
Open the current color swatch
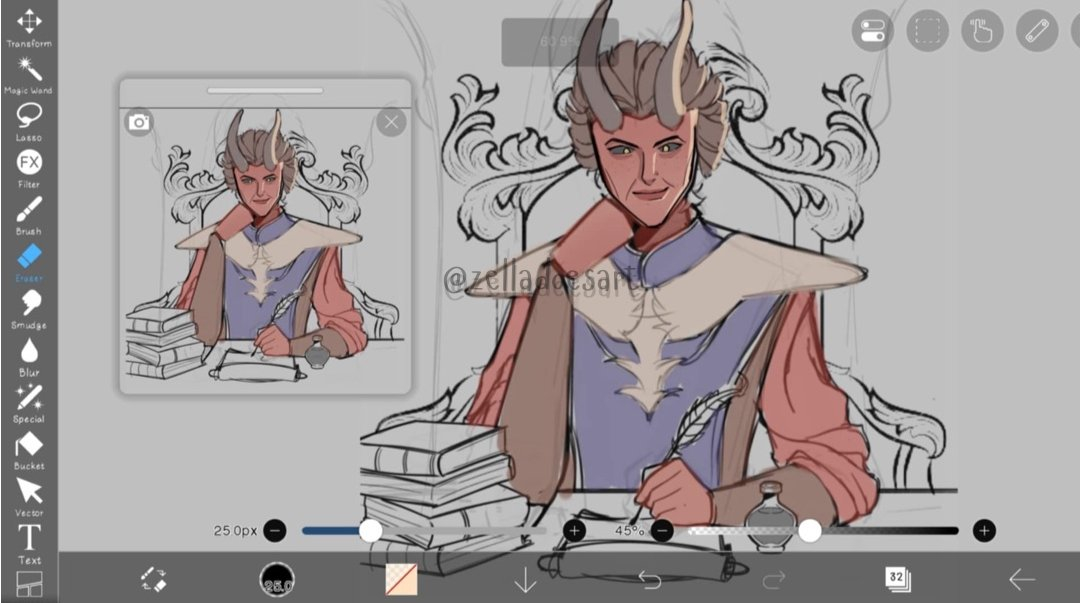coord(401,579)
